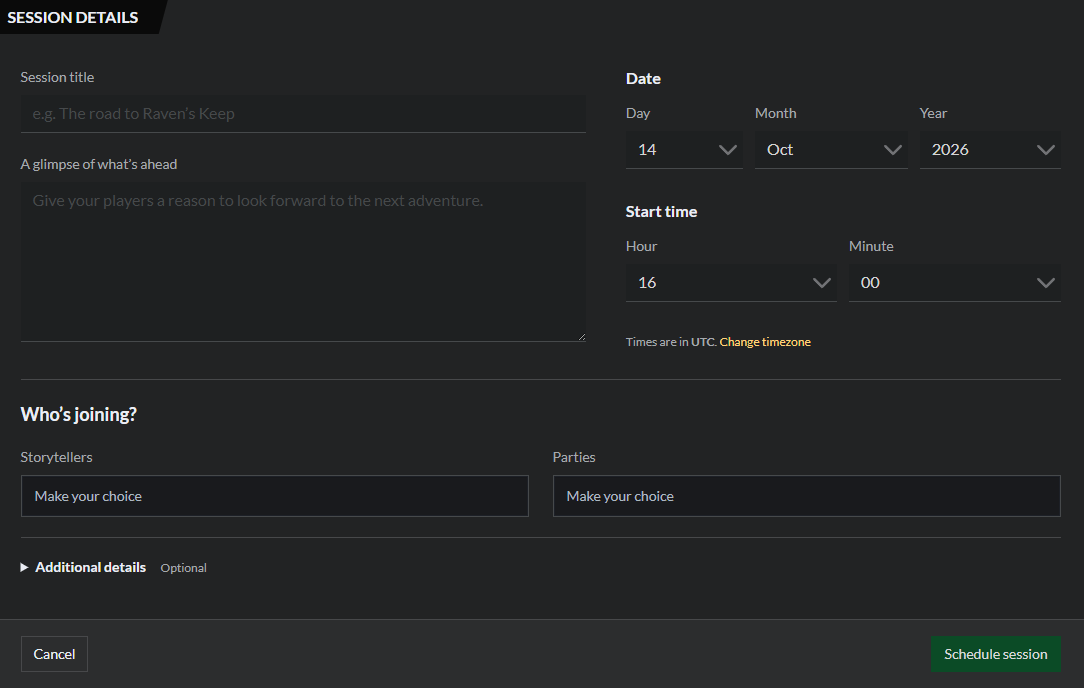Open the Day dropdown showing 14
This screenshot has width=1084, height=688.
(684, 149)
